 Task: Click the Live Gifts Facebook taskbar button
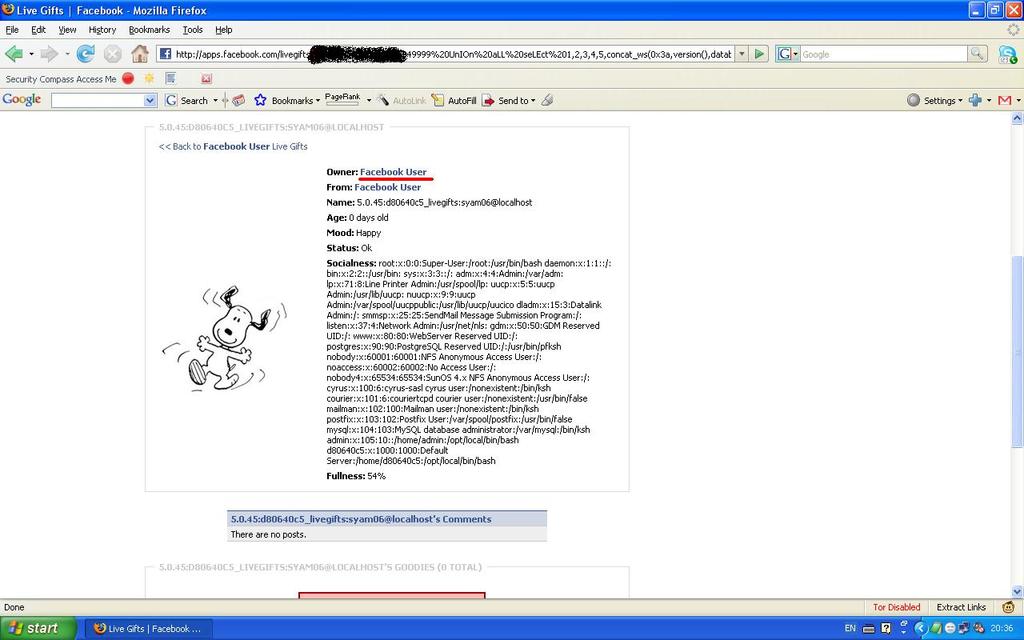pyautogui.click(x=150, y=629)
